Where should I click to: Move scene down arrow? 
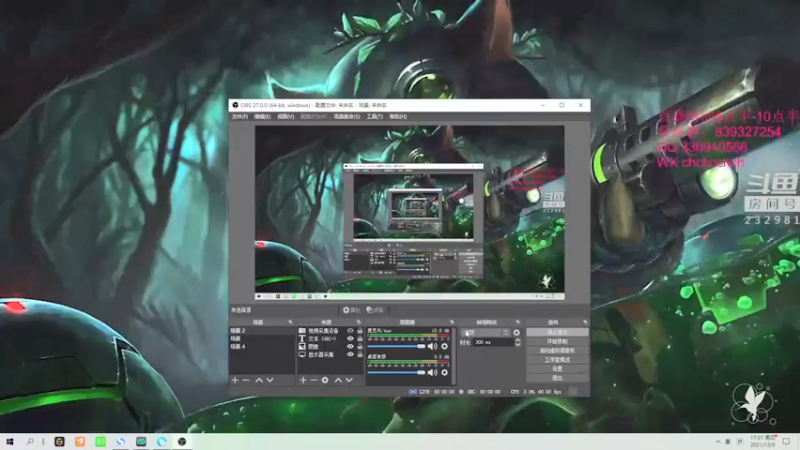(x=270, y=380)
